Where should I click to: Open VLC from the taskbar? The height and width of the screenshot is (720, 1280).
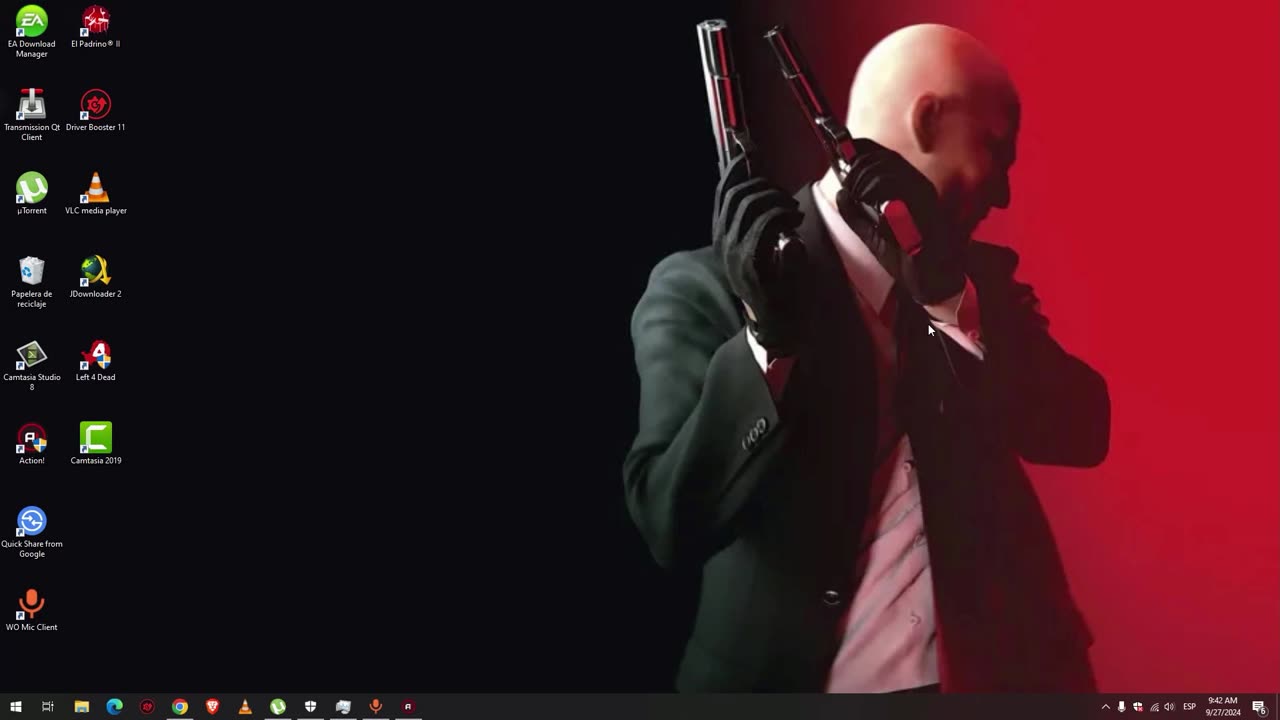click(x=245, y=707)
